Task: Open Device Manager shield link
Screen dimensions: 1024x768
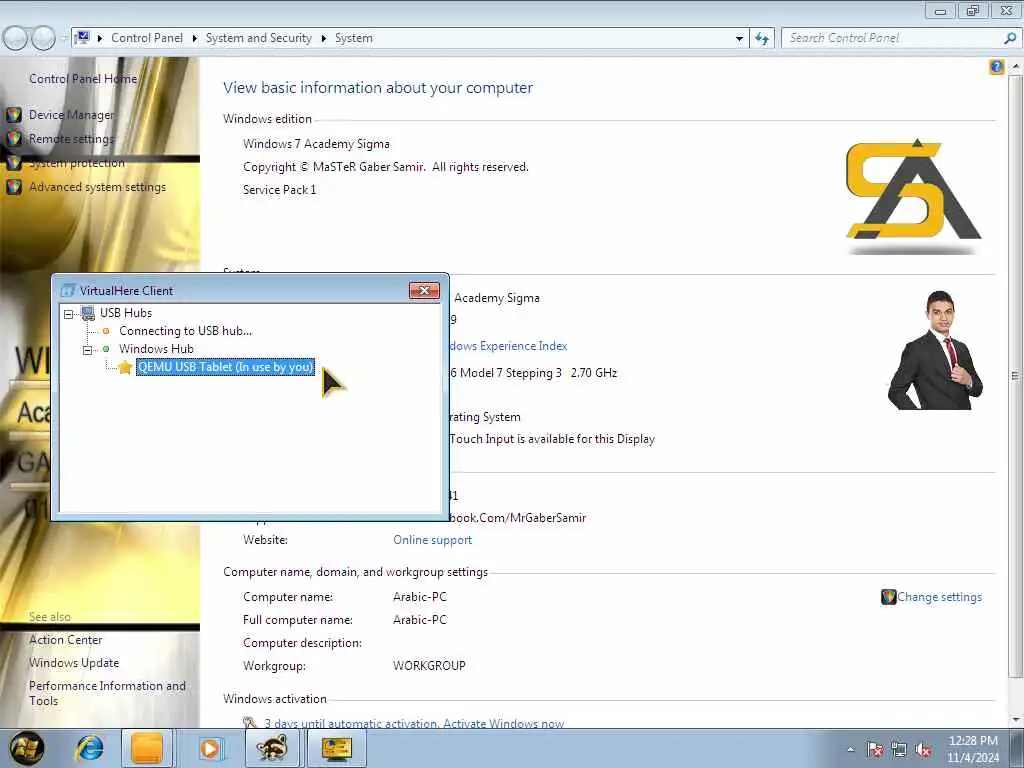Action: [71, 115]
